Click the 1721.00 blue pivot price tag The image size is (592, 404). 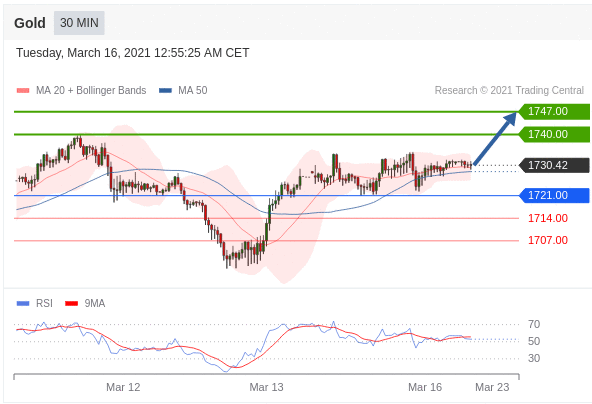(553, 195)
